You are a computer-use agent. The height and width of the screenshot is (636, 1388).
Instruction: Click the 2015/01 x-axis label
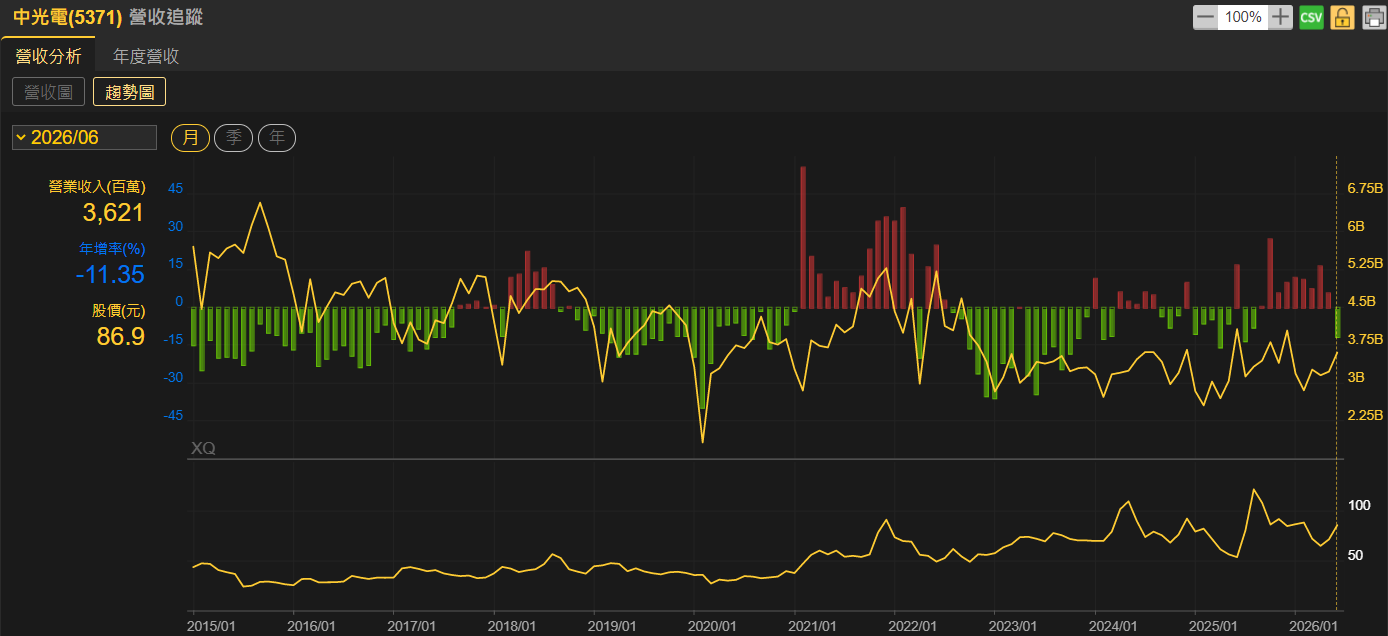(x=212, y=625)
